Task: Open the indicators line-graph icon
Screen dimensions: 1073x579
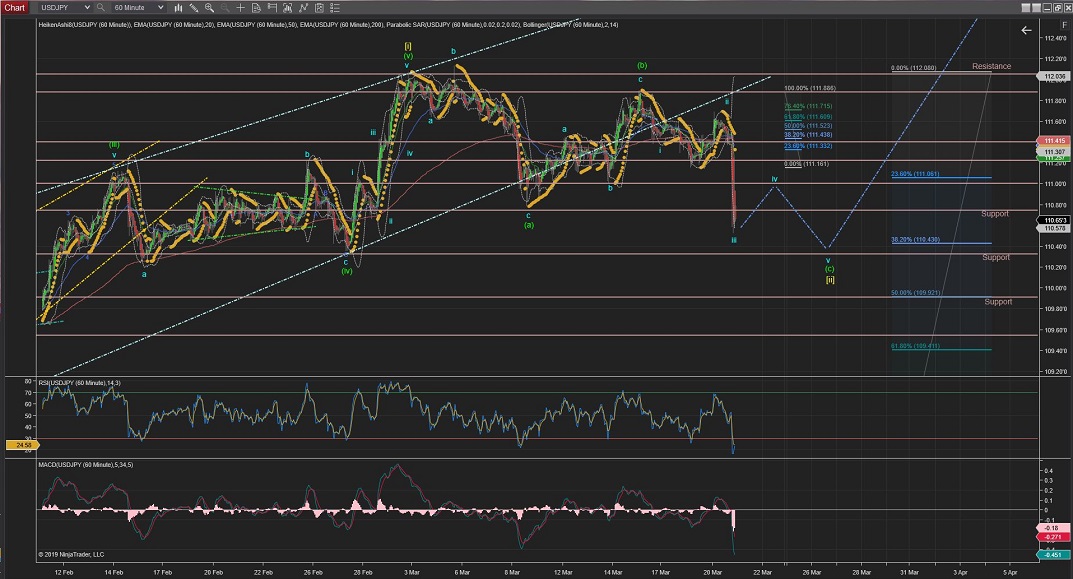Action: tap(303, 8)
